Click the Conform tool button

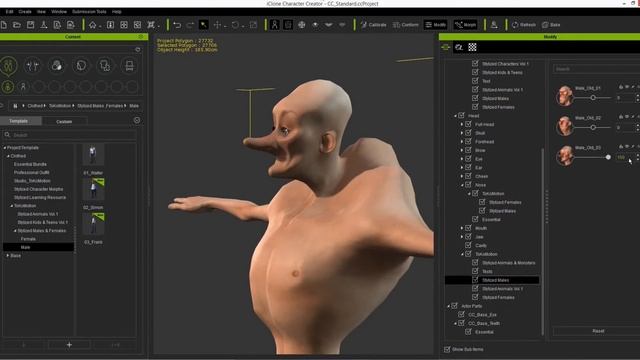pos(406,25)
